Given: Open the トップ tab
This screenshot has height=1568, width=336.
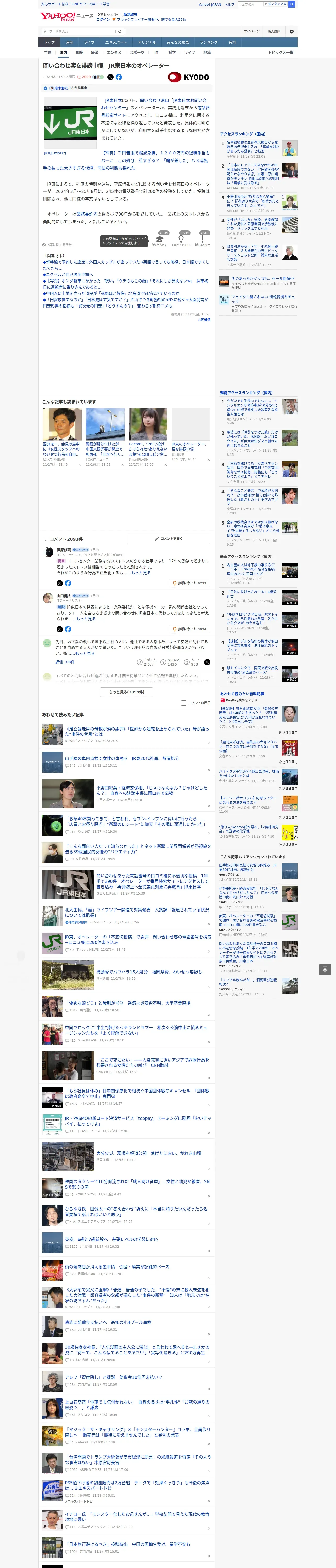Looking at the screenshot, I should click(49, 43).
